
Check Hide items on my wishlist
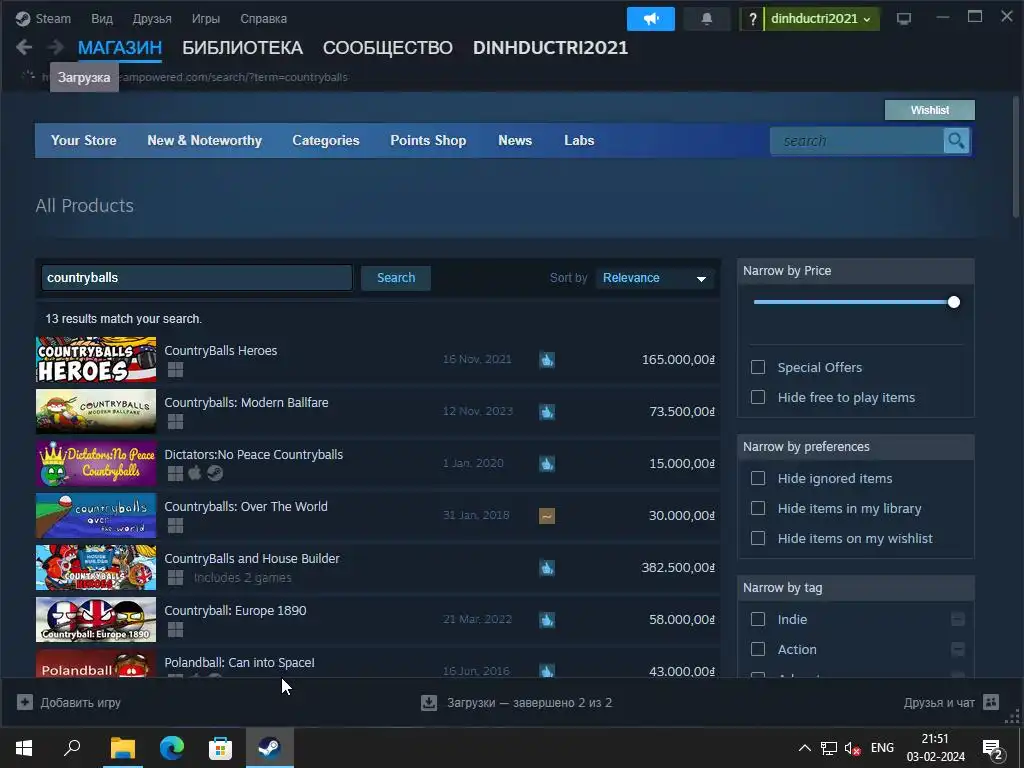pos(758,538)
